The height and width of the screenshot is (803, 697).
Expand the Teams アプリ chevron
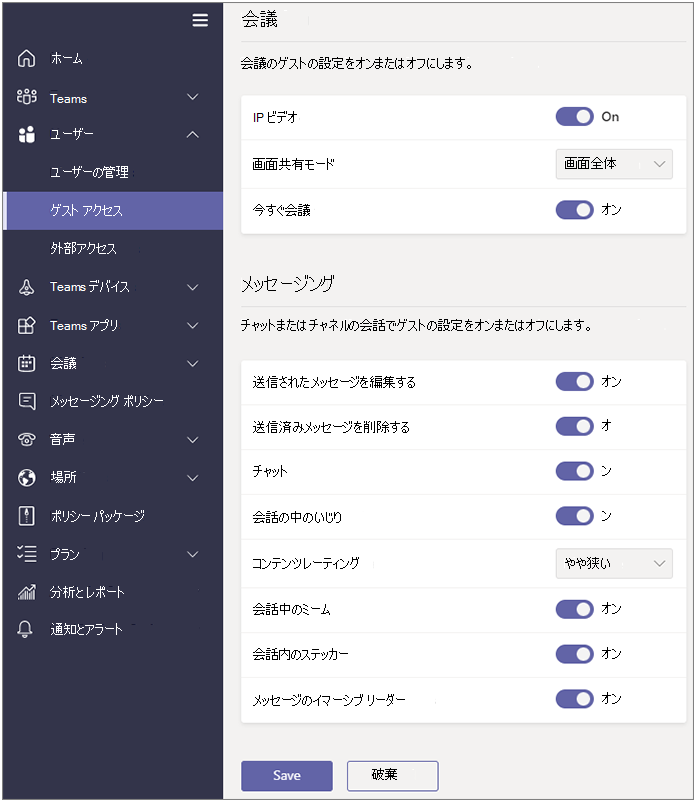pos(193,325)
